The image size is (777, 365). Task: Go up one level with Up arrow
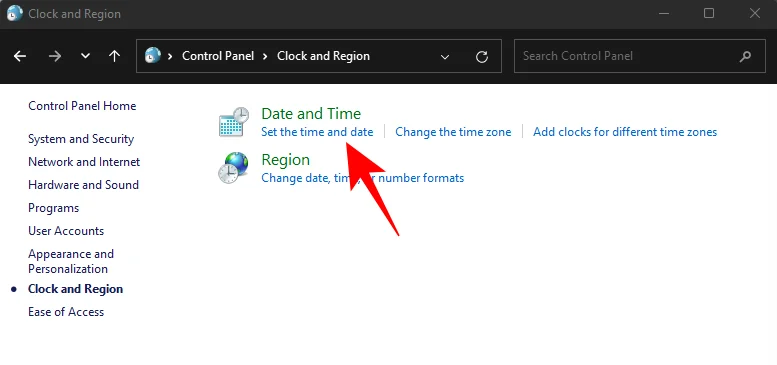coord(114,56)
